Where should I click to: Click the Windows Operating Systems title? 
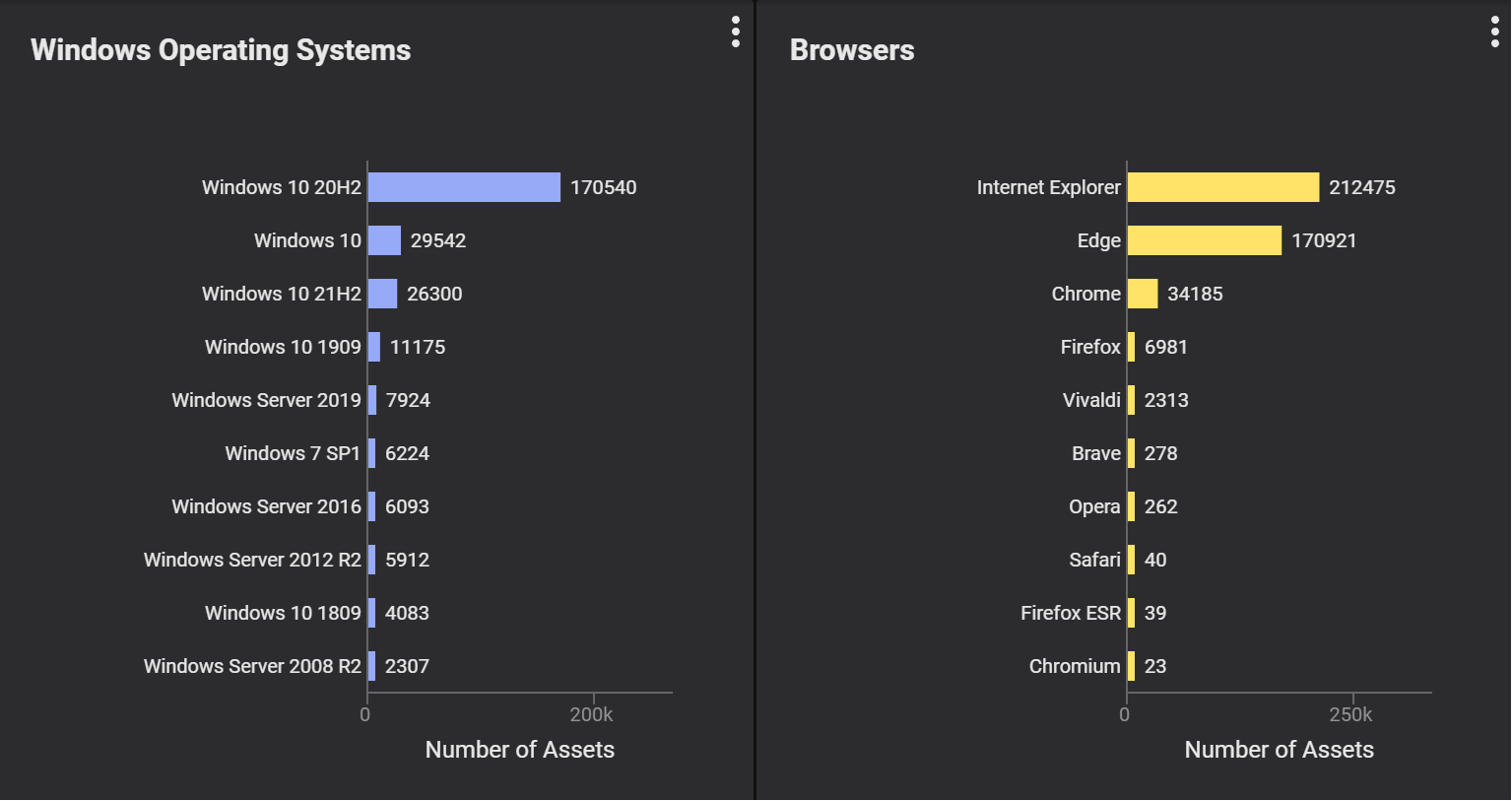click(221, 50)
